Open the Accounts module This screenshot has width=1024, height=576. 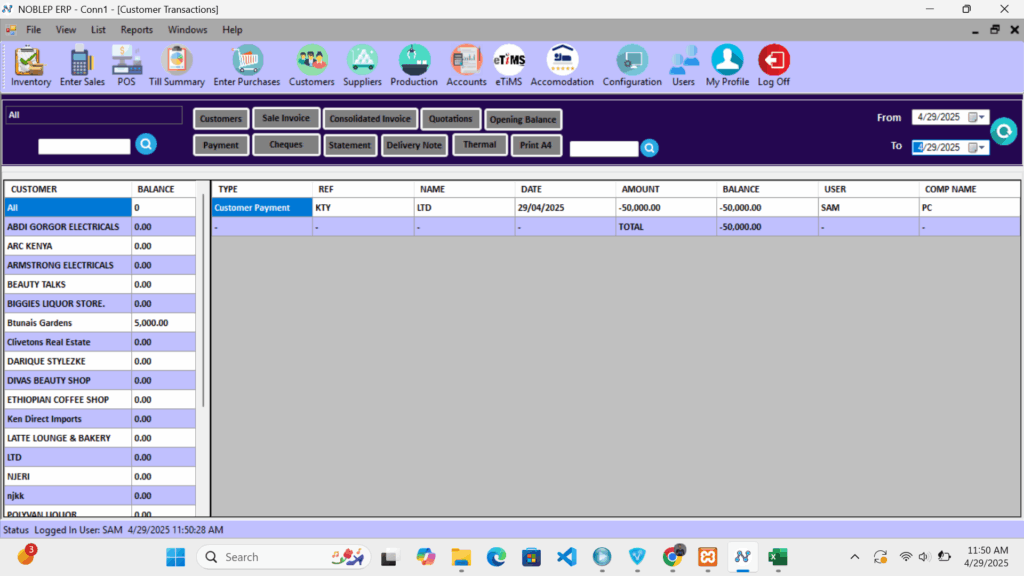(x=466, y=65)
